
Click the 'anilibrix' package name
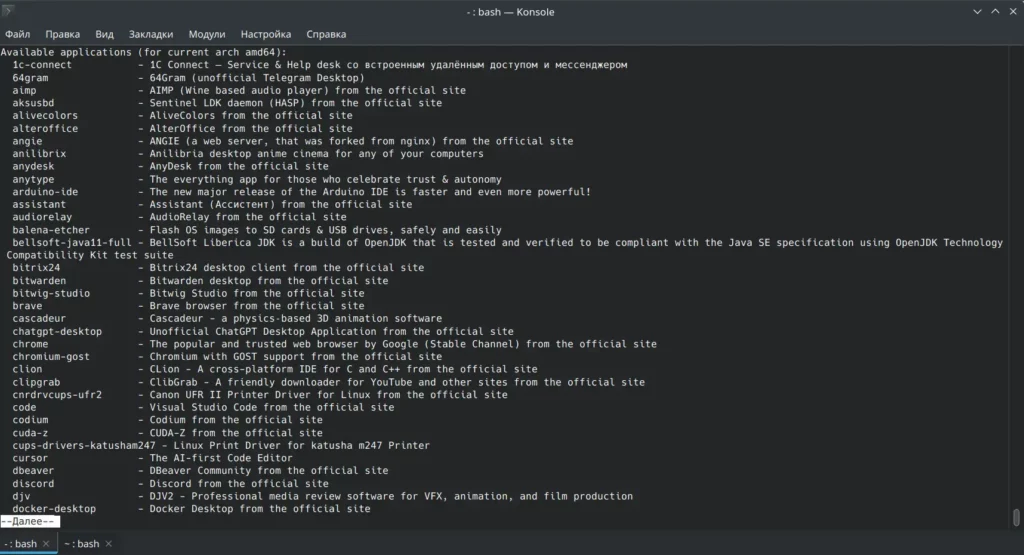(39, 153)
